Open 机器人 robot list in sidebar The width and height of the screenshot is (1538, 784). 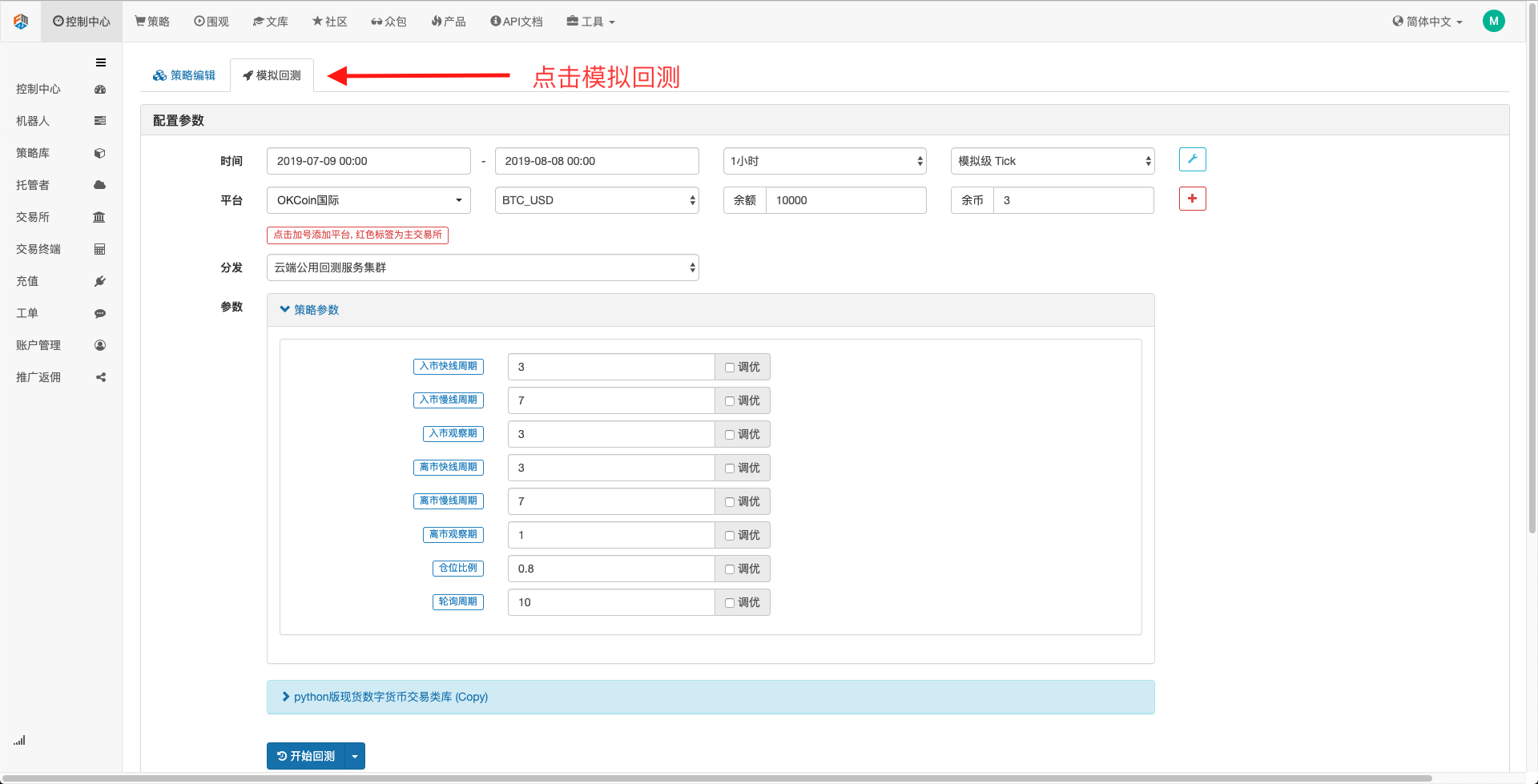click(x=99, y=121)
